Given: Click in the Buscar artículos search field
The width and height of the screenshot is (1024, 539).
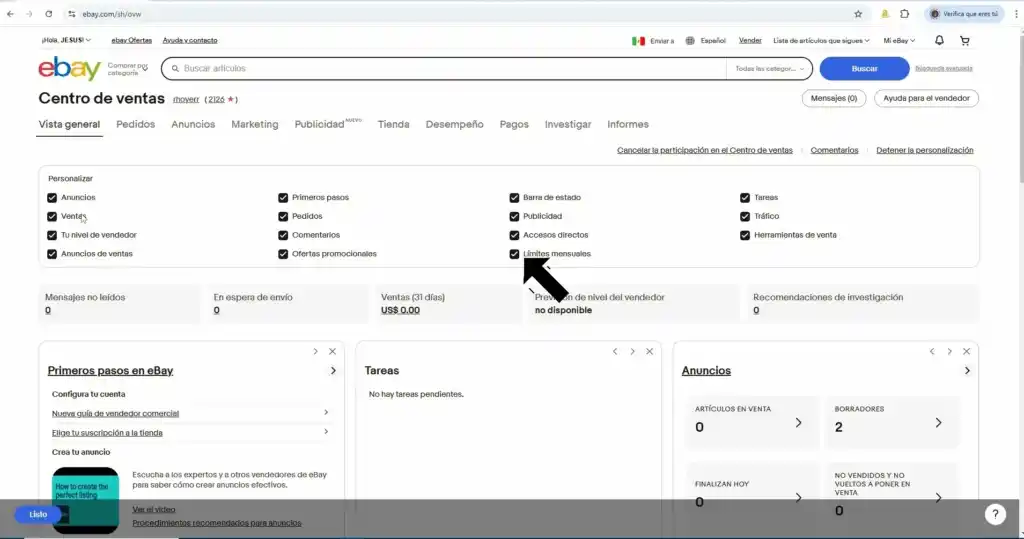Looking at the screenshot, I should (444, 69).
